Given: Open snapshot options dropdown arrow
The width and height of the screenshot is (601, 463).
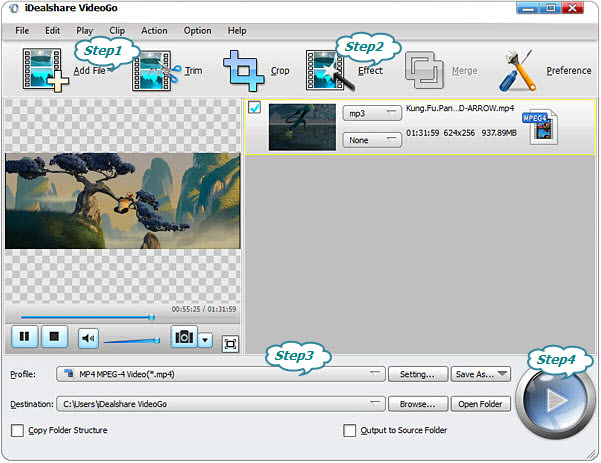Looking at the screenshot, I should [205, 340].
